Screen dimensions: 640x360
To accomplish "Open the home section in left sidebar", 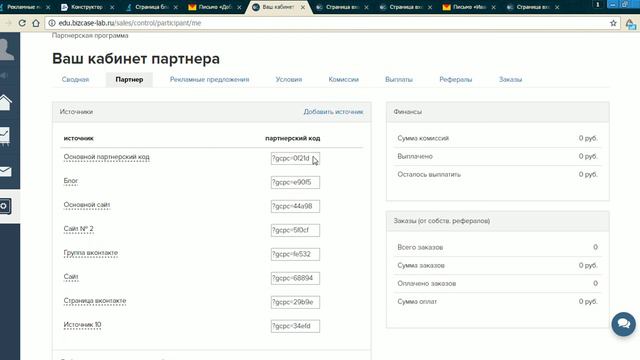I will click(5, 103).
